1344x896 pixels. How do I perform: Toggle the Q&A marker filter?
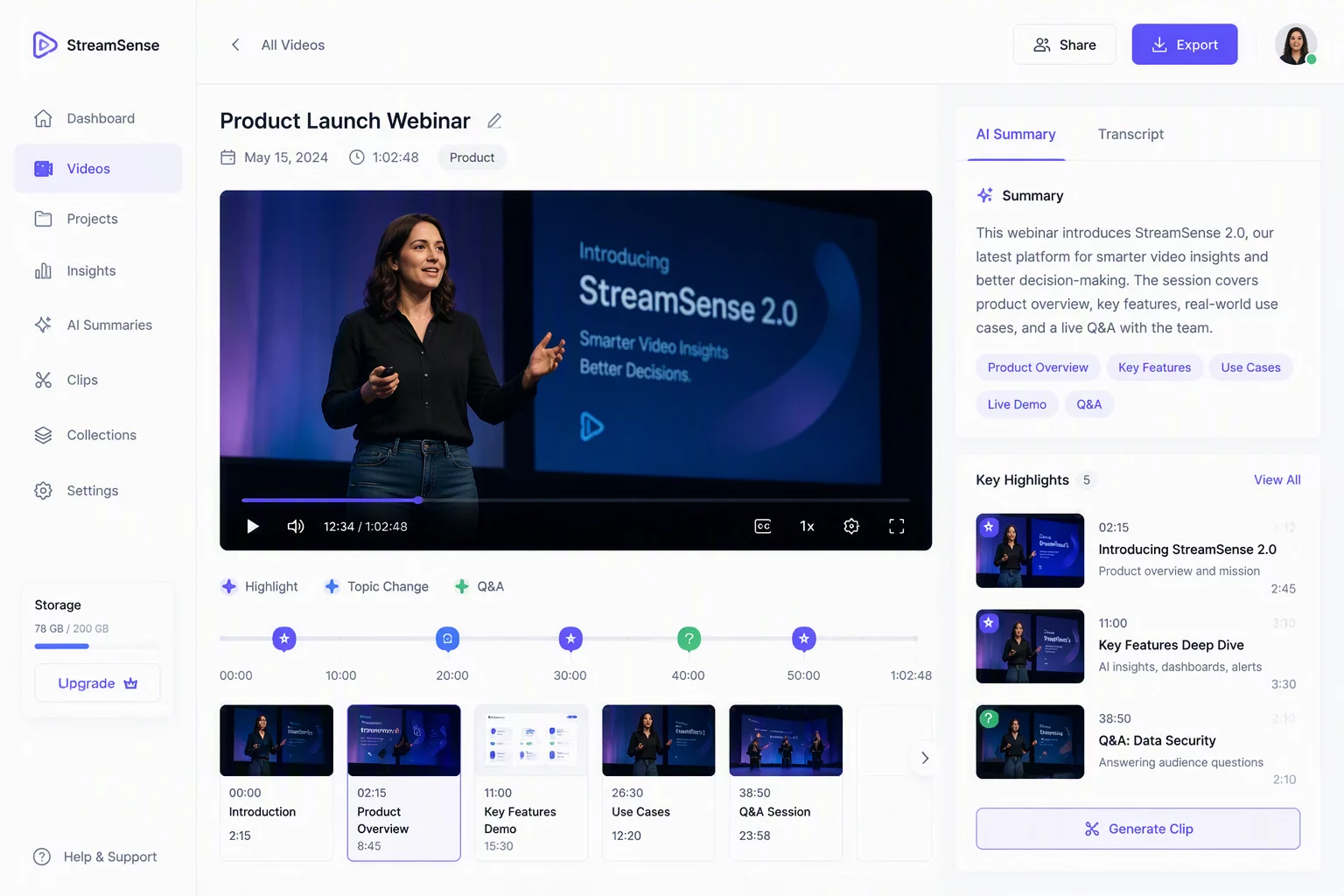point(479,586)
